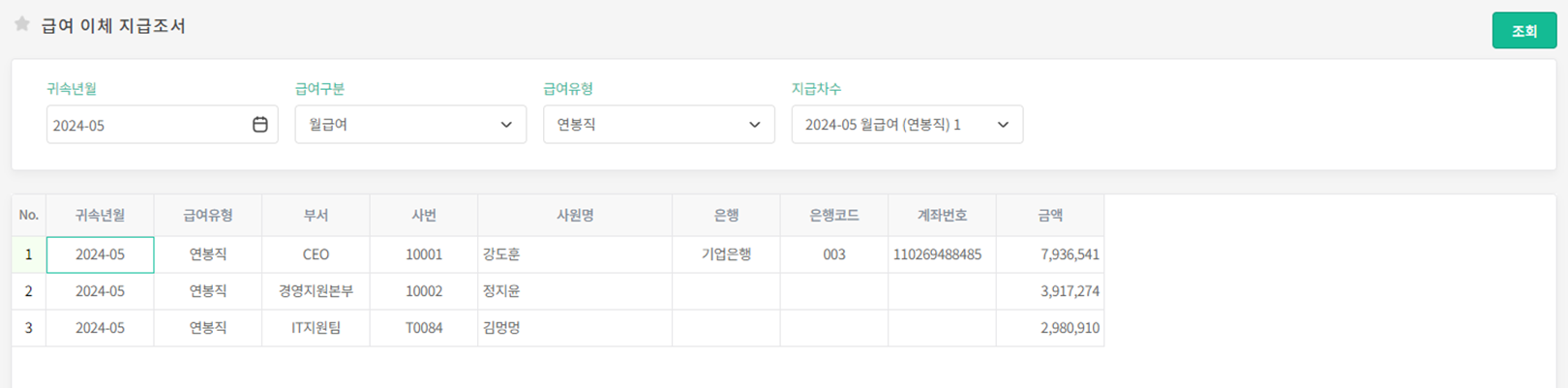
Task: Click the 기업은행 bank cell
Action: pos(726,254)
